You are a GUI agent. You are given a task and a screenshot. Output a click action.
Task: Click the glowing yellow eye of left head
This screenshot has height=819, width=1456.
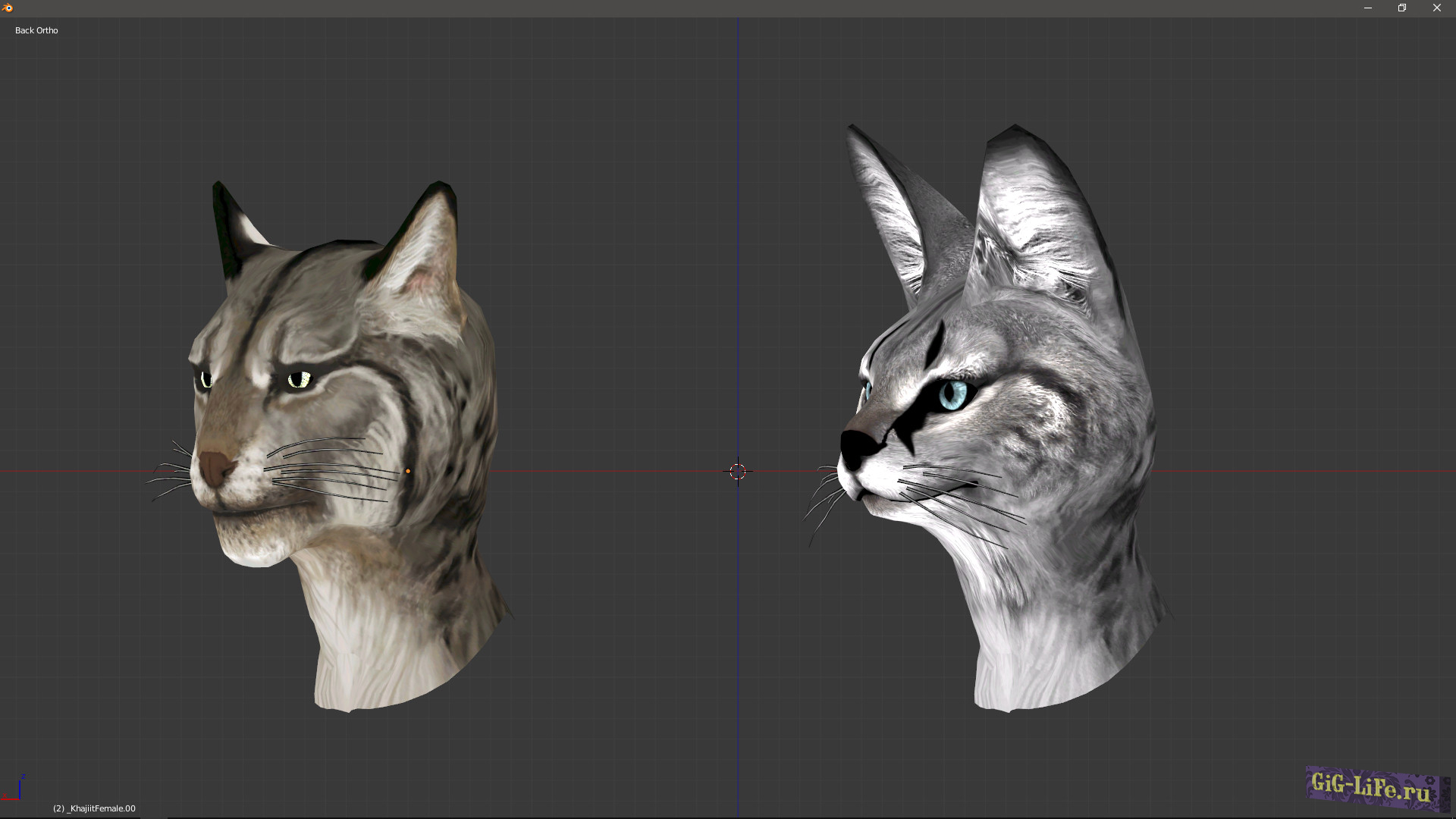[x=300, y=379]
